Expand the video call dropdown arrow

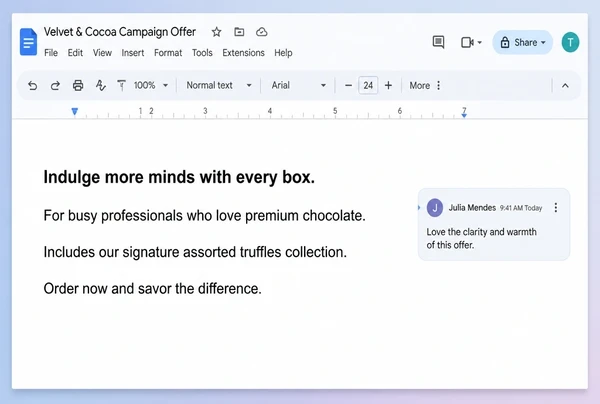tap(479, 42)
